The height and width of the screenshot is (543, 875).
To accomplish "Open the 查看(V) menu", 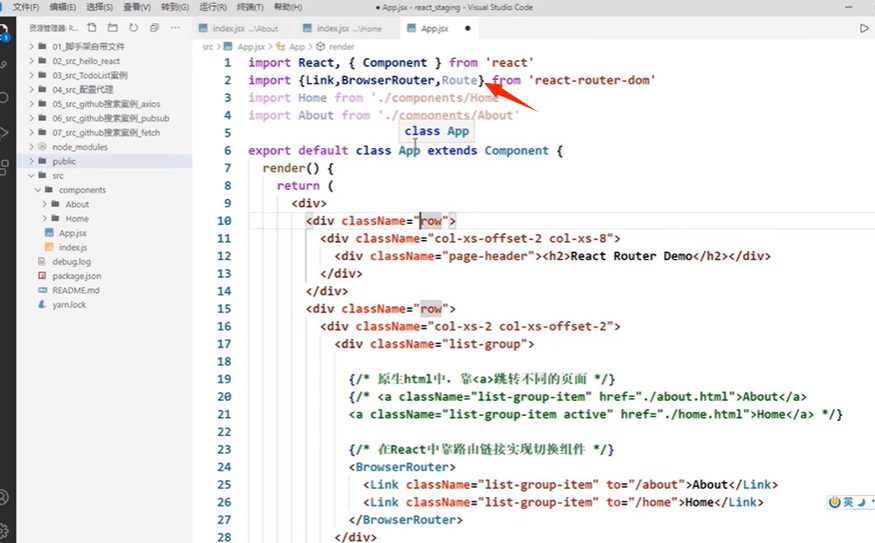I will coord(137,7).
